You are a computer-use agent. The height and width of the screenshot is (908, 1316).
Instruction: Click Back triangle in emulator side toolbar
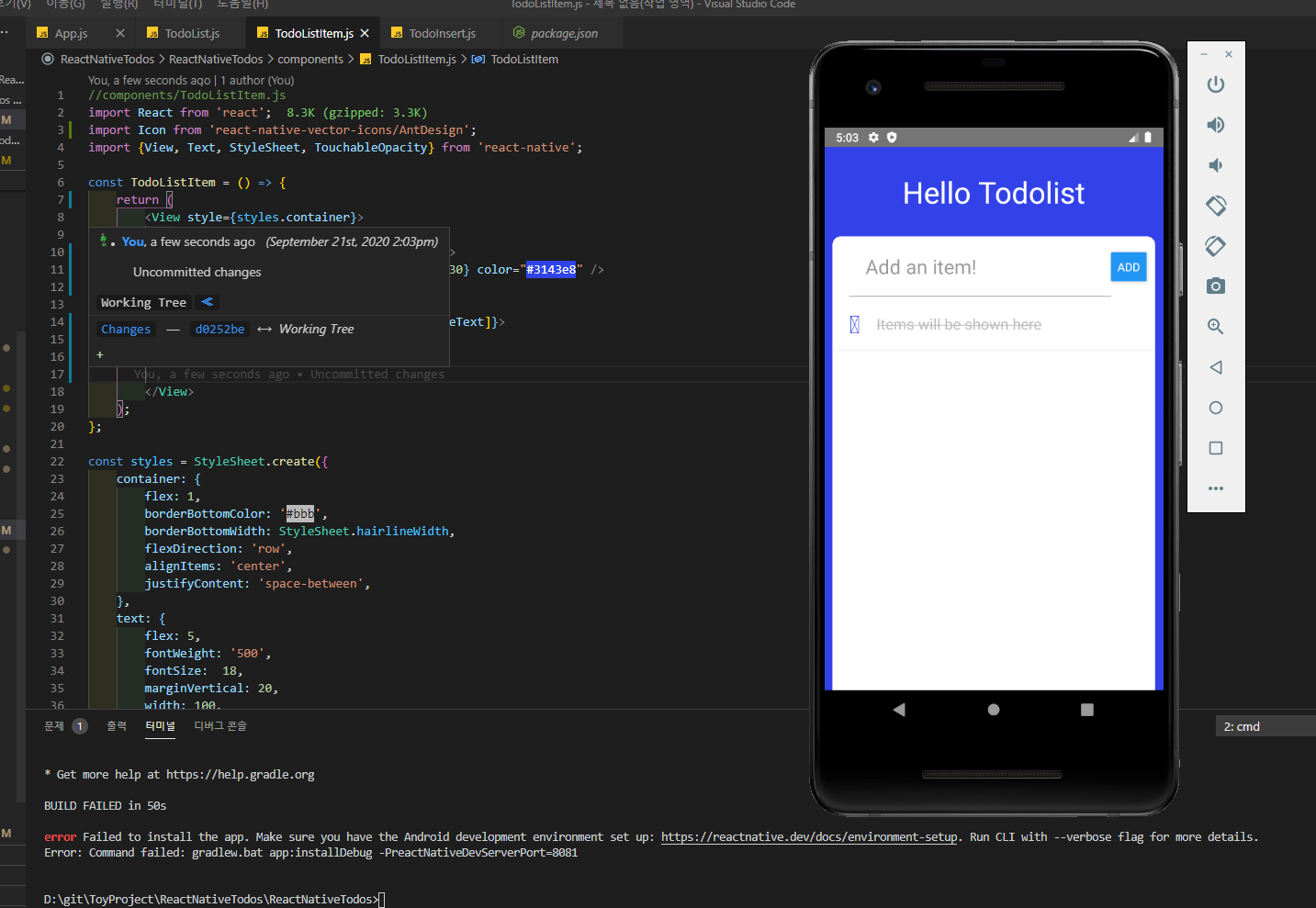coord(1216,367)
